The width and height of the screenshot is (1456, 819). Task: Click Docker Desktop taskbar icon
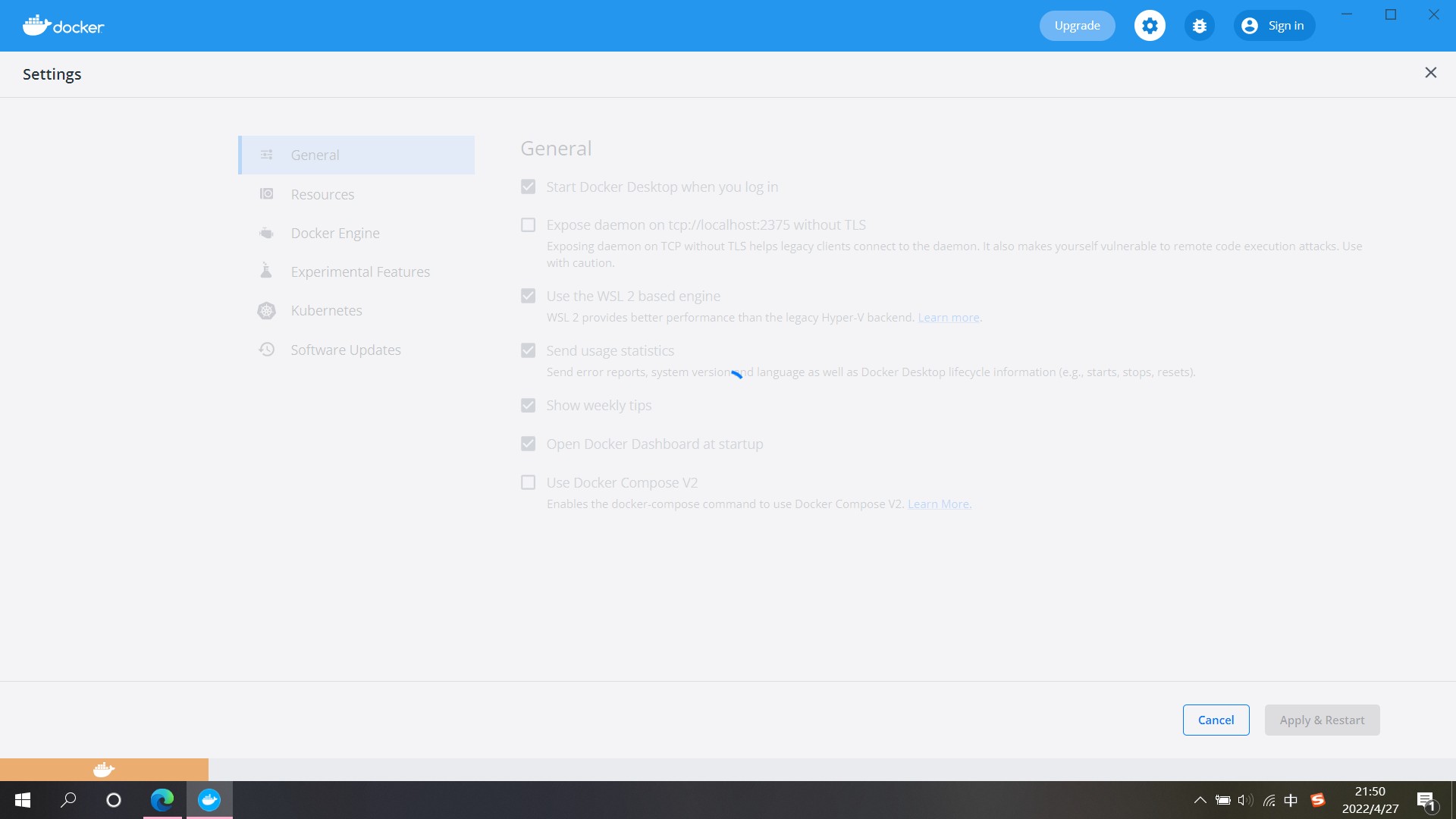coord(209,800)
